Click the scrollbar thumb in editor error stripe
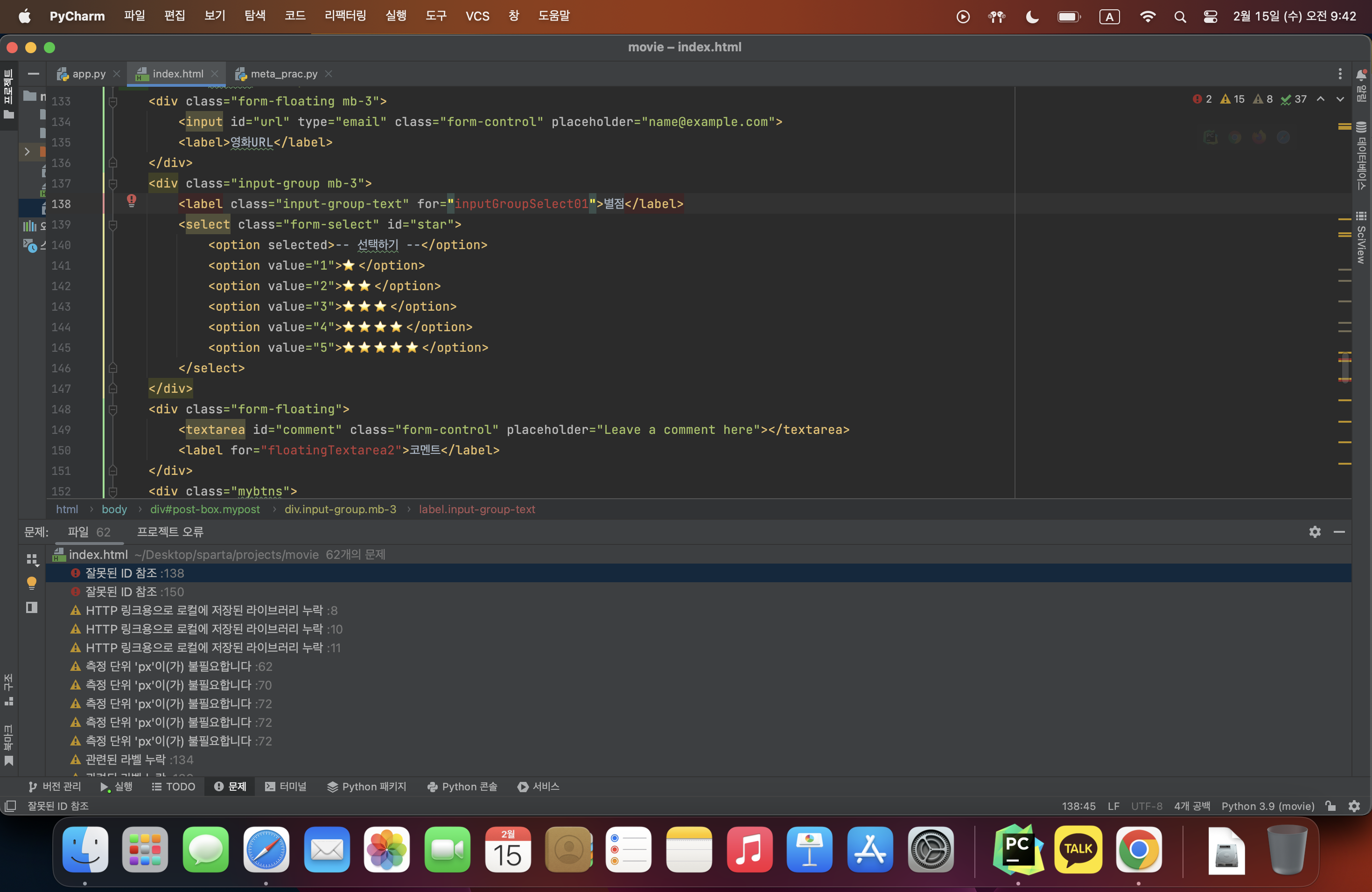This screenshot has height=892, width=1372. pyautogui.click(x=1345, y=368)
